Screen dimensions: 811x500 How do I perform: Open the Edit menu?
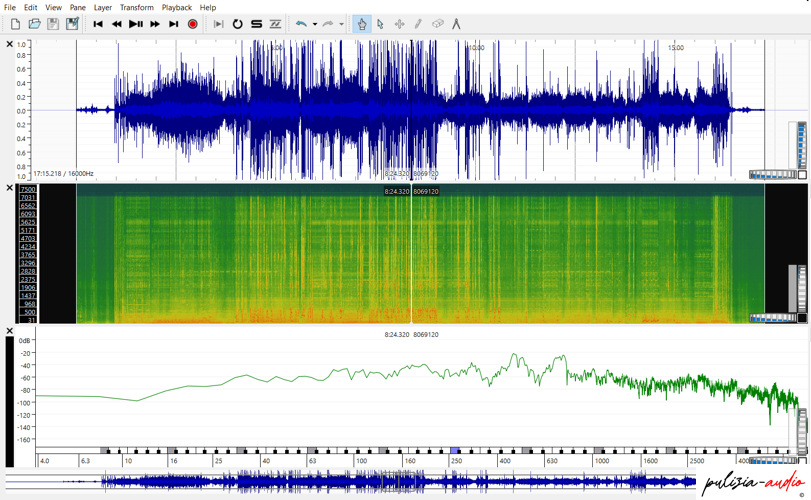31,7
